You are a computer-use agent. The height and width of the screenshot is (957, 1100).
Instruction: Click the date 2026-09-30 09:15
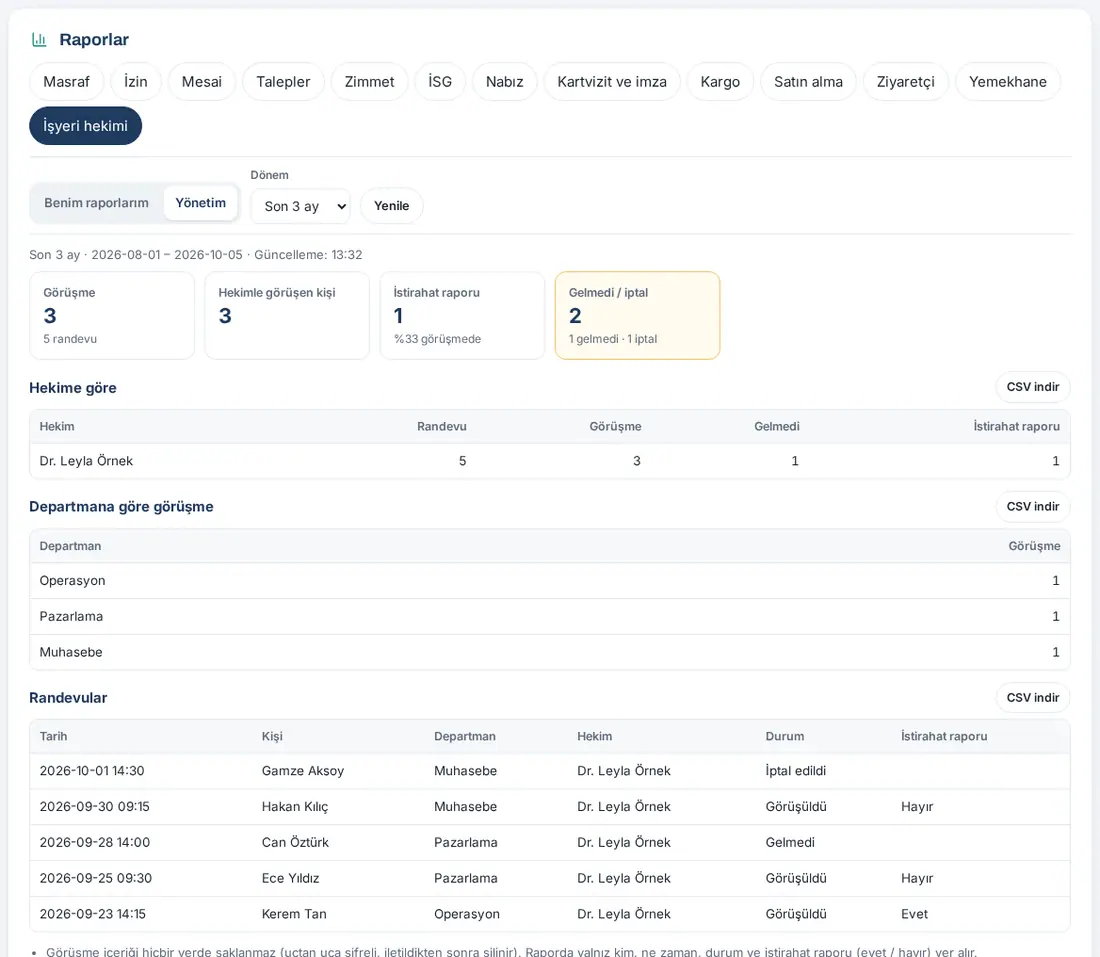tap(95, 806)
